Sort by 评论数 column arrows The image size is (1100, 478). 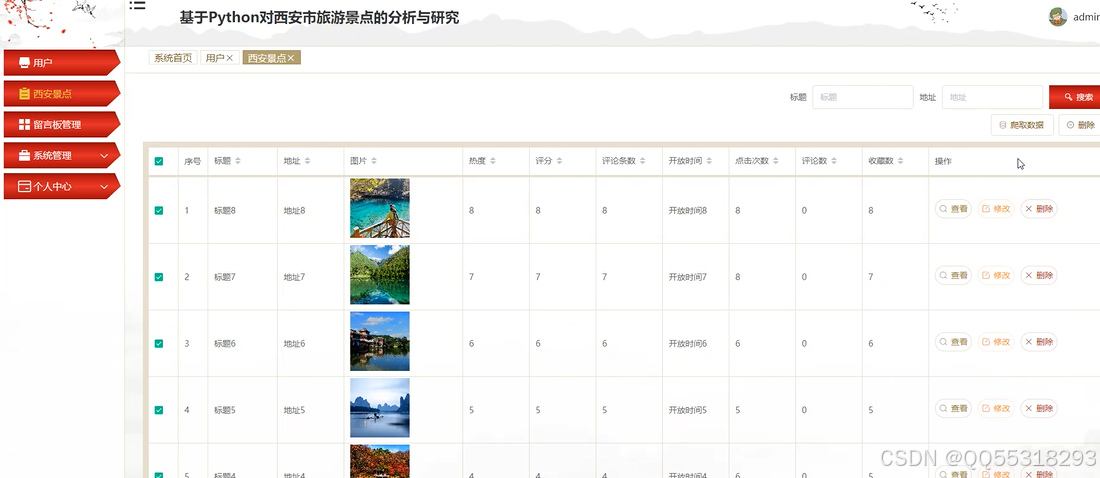[834, 161]
